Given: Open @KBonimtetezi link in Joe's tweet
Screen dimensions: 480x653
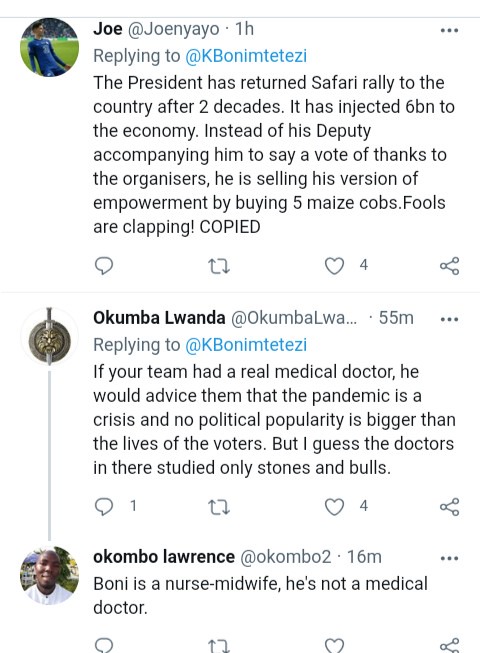Looking at the screenshot, I should (x=246, y=56).
